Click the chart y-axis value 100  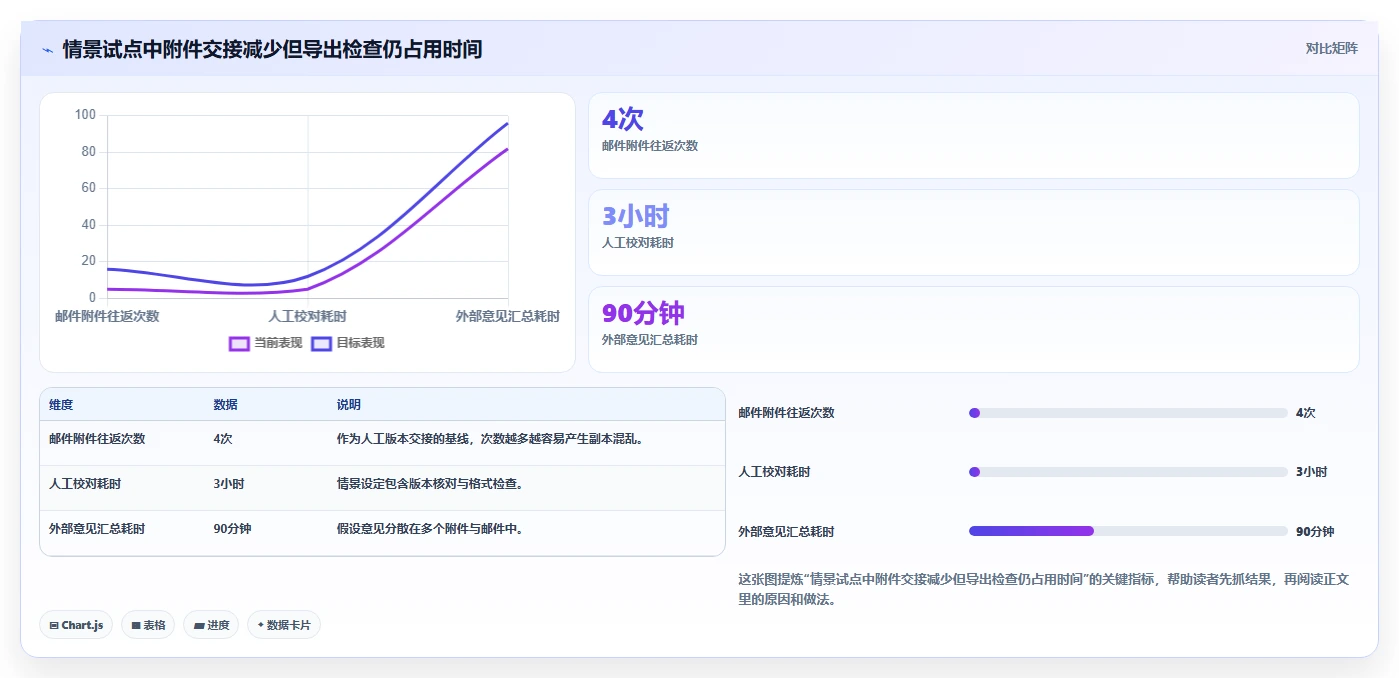point(86,115)
